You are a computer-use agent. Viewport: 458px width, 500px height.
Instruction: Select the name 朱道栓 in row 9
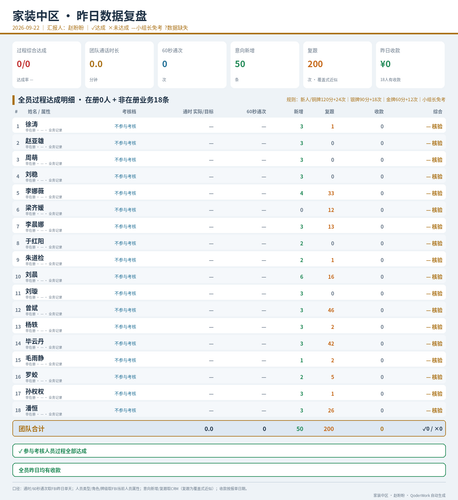pos(35,258)
